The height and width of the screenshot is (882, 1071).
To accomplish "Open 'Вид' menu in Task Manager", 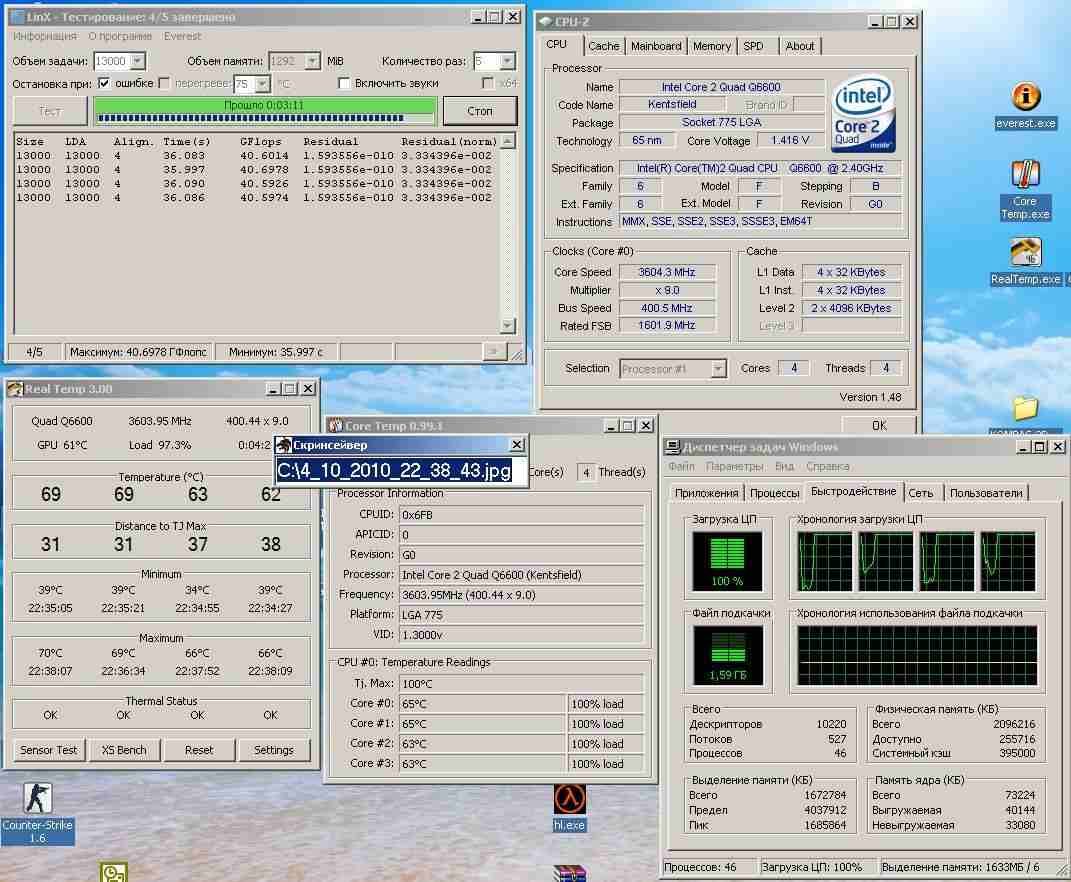I will tap(784, 466).
